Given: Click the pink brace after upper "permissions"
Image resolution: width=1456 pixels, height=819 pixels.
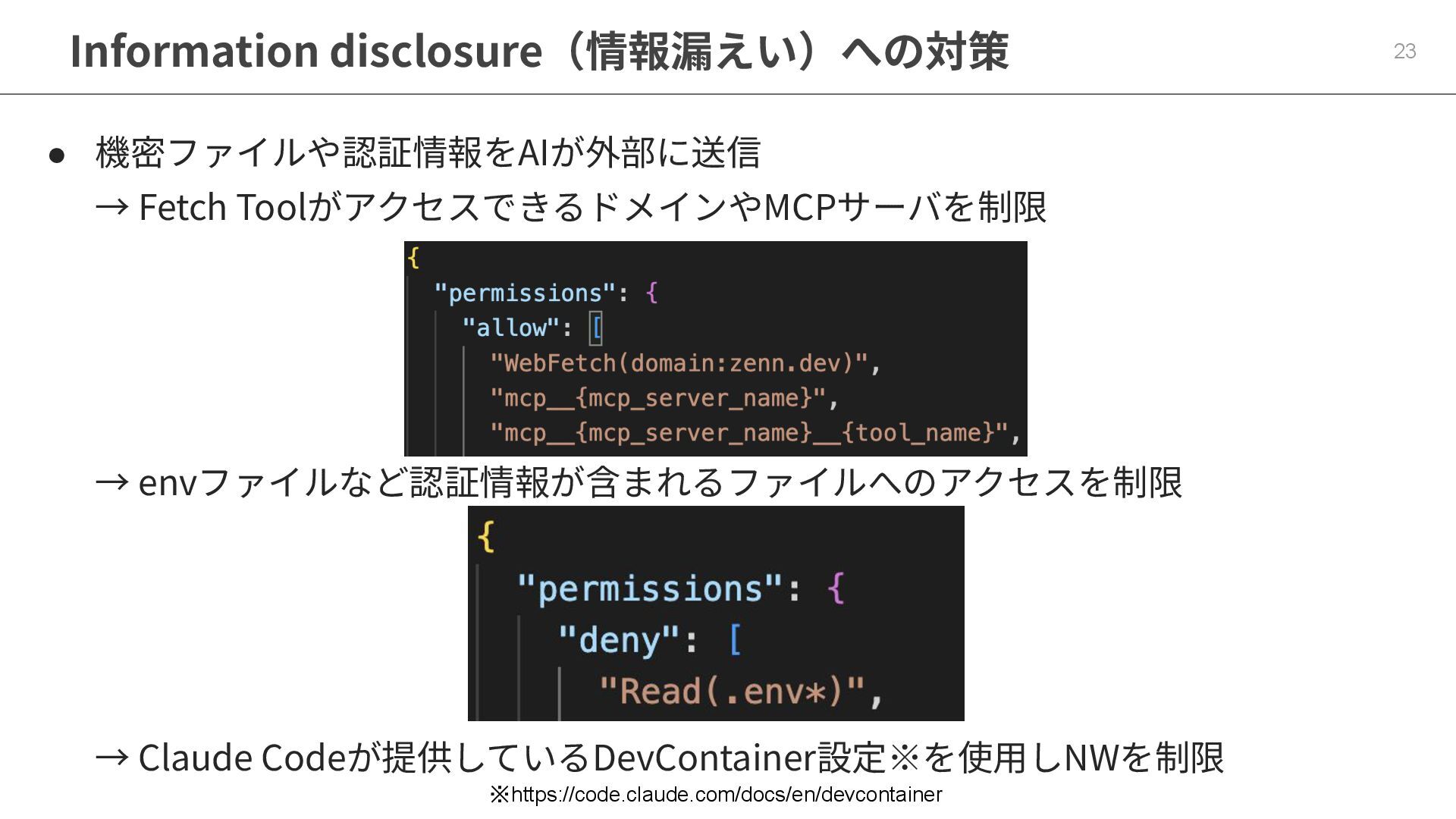Looking at the screenshot, I should (x=651, y=293).
